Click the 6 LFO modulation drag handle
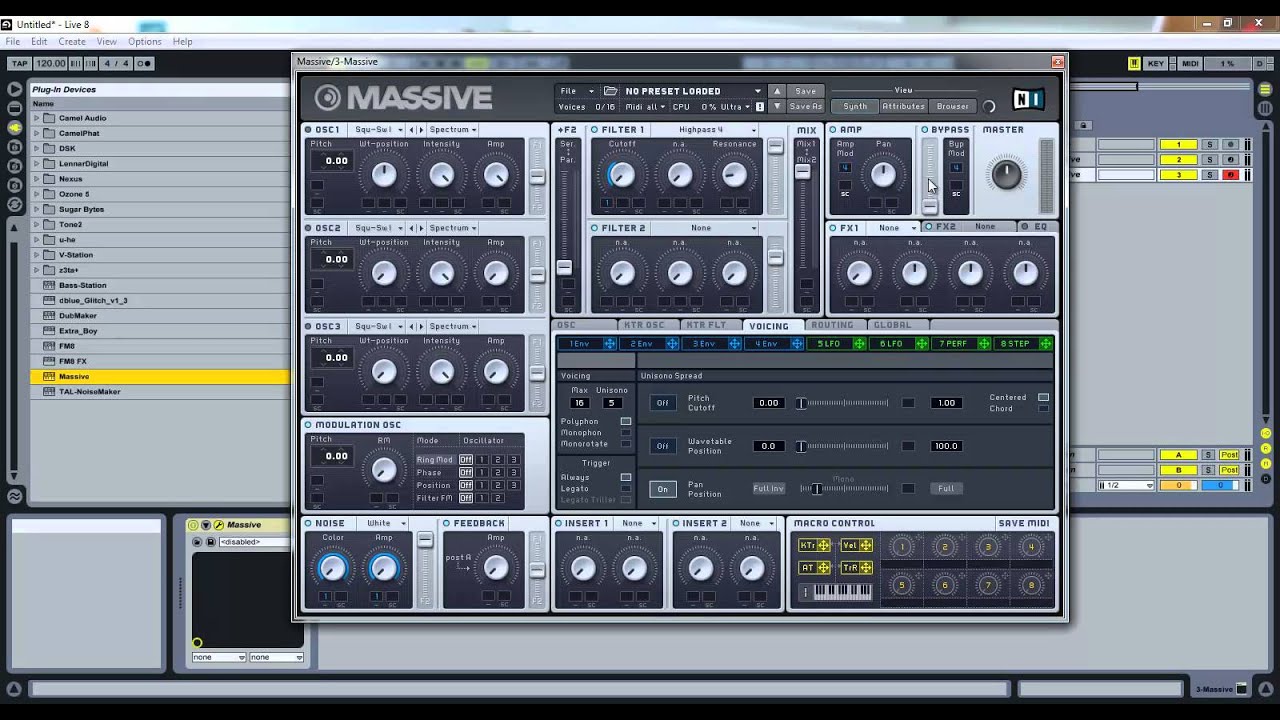This screenshot has width=1280, height=720. (x=921, y=344)
